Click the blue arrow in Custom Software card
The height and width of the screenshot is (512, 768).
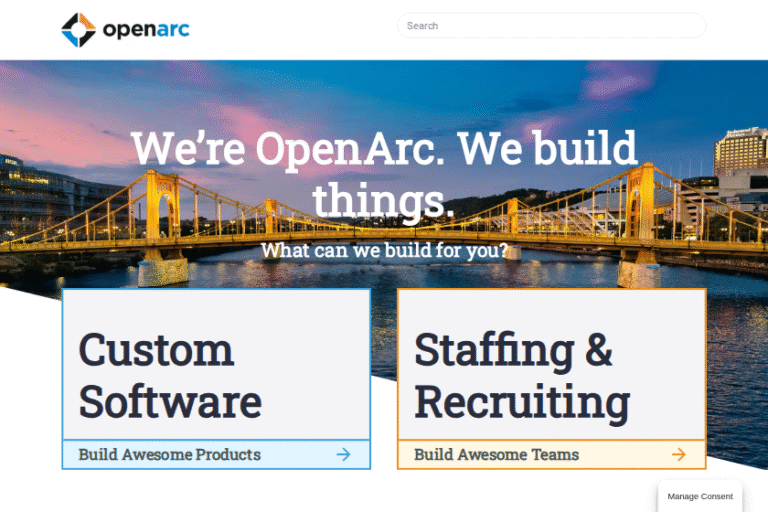(343, 454)
